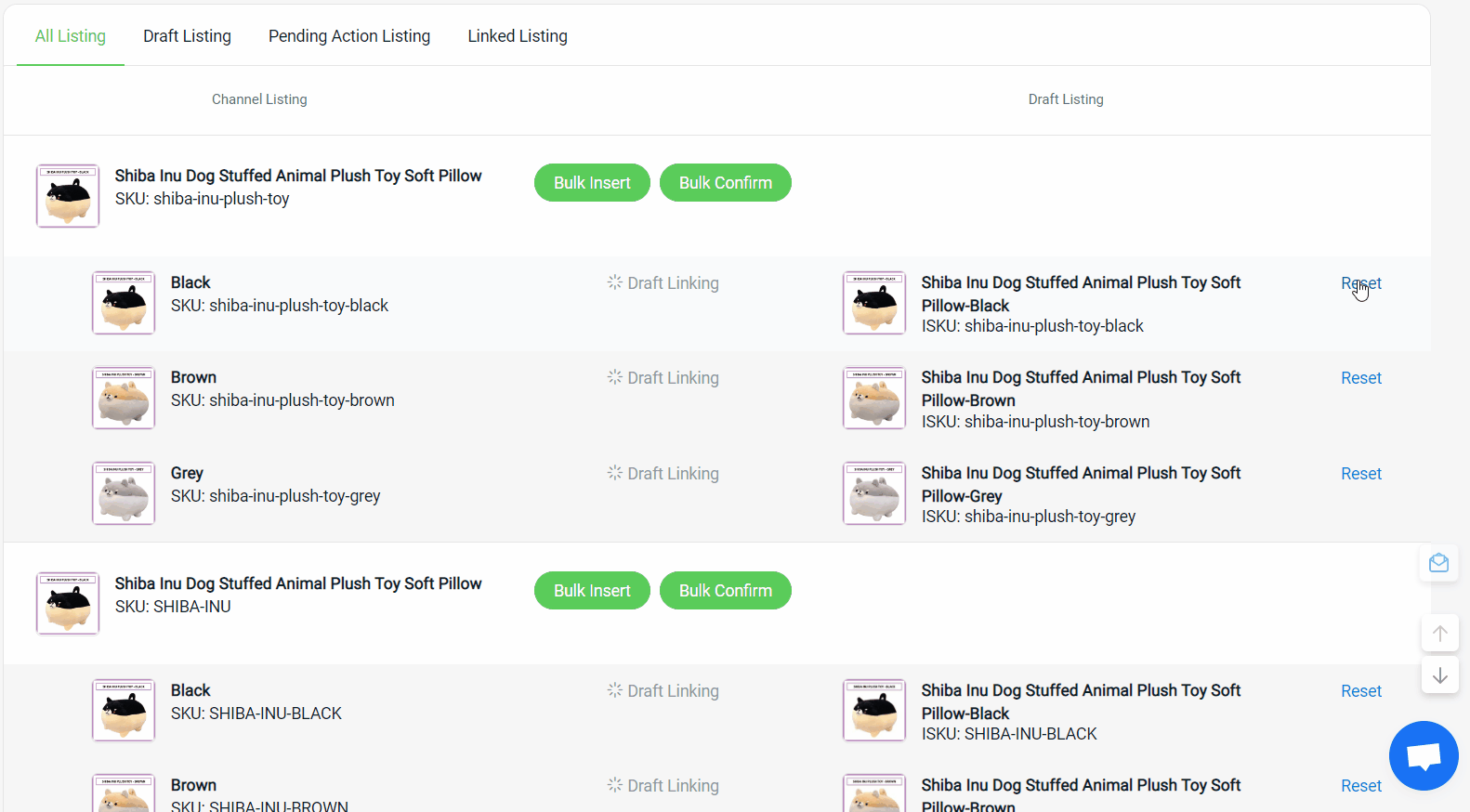Click the Draft Linking spinner in Black row

(615, 282)
